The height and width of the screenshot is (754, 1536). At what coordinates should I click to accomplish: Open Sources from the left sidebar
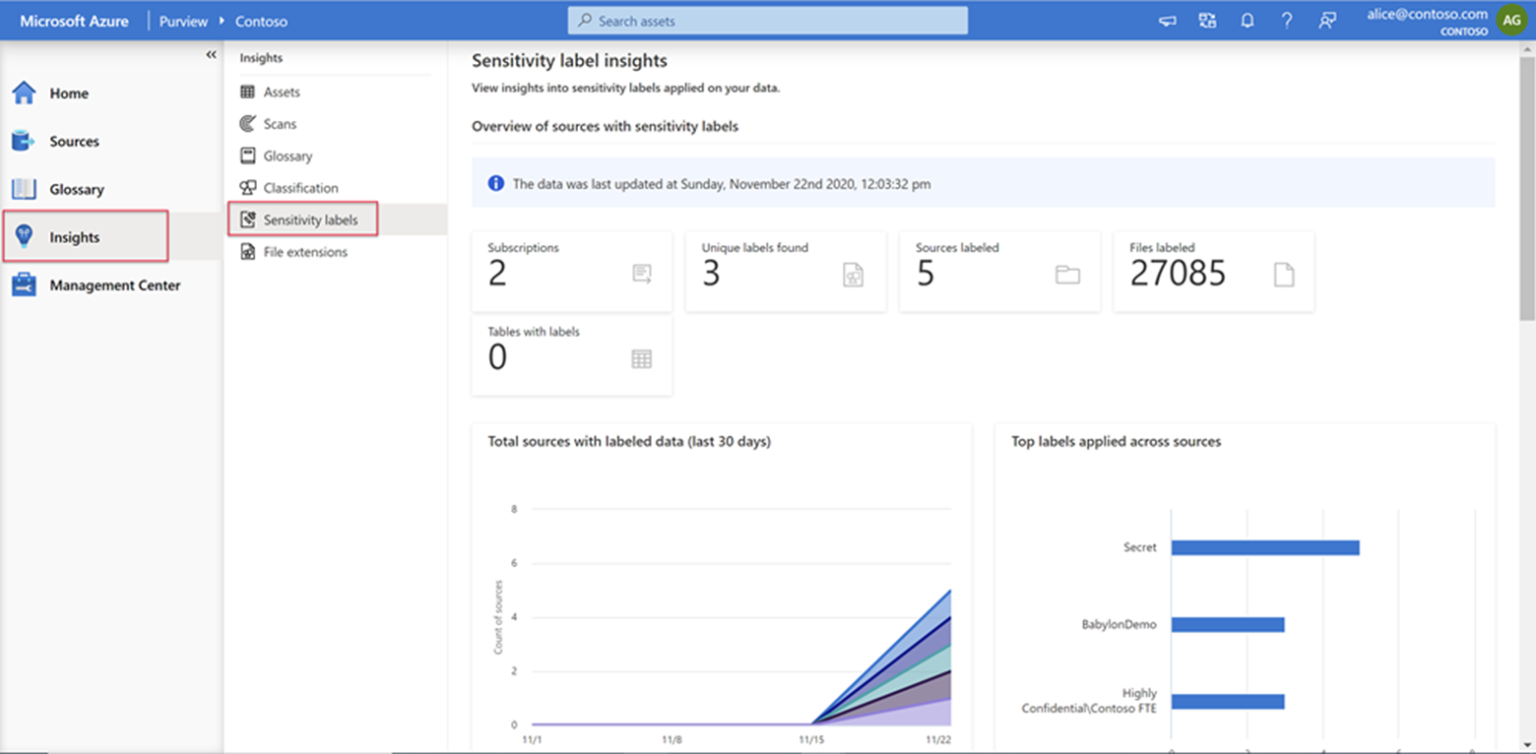click(76, 141)
